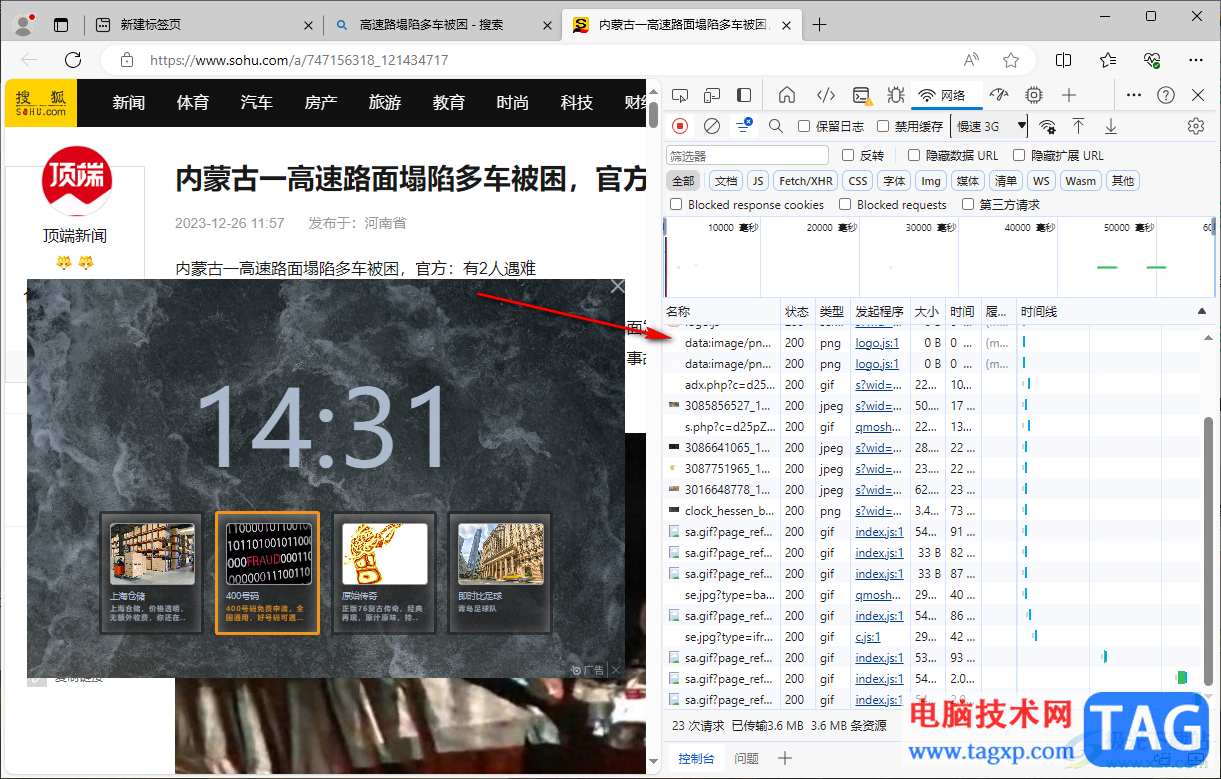
Task: Sort by the 状态 column header
Action: (x=797, y=312)
